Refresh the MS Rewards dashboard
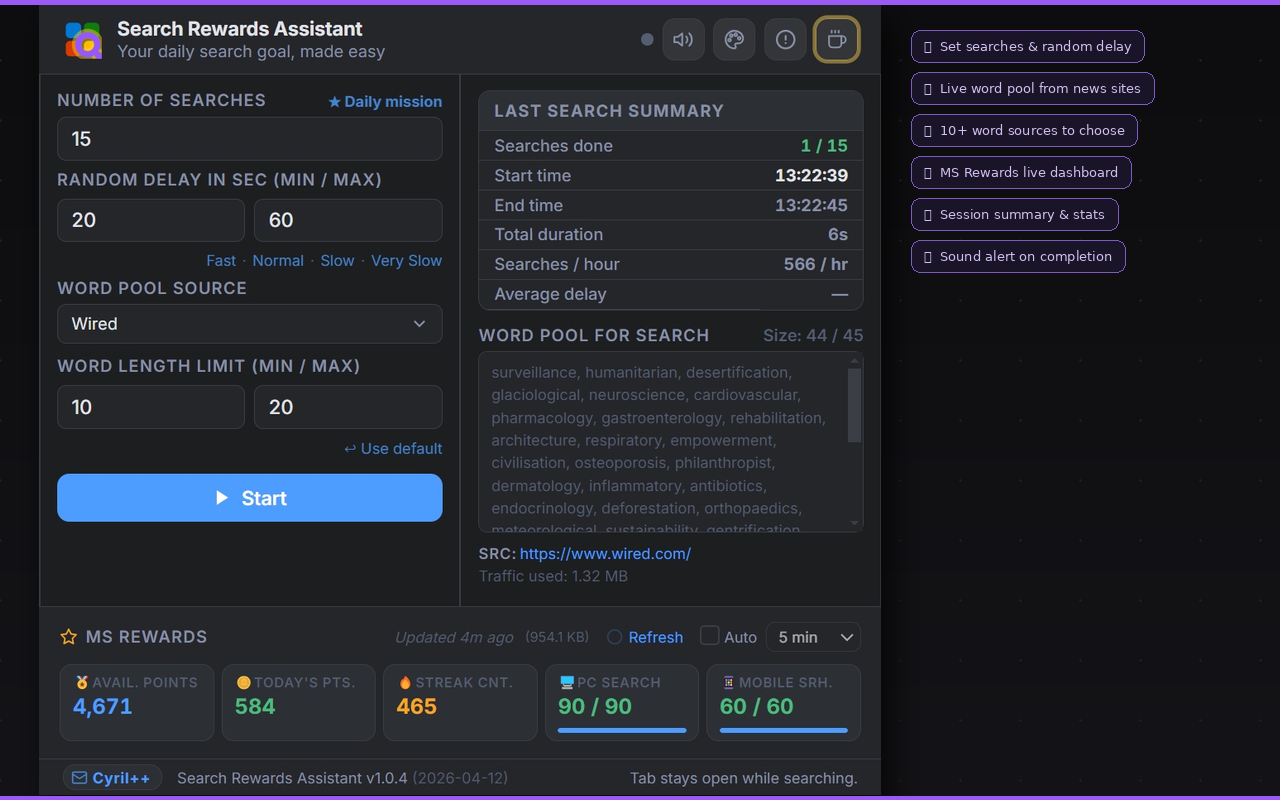 pyautogui.click(x=645, y=637)
